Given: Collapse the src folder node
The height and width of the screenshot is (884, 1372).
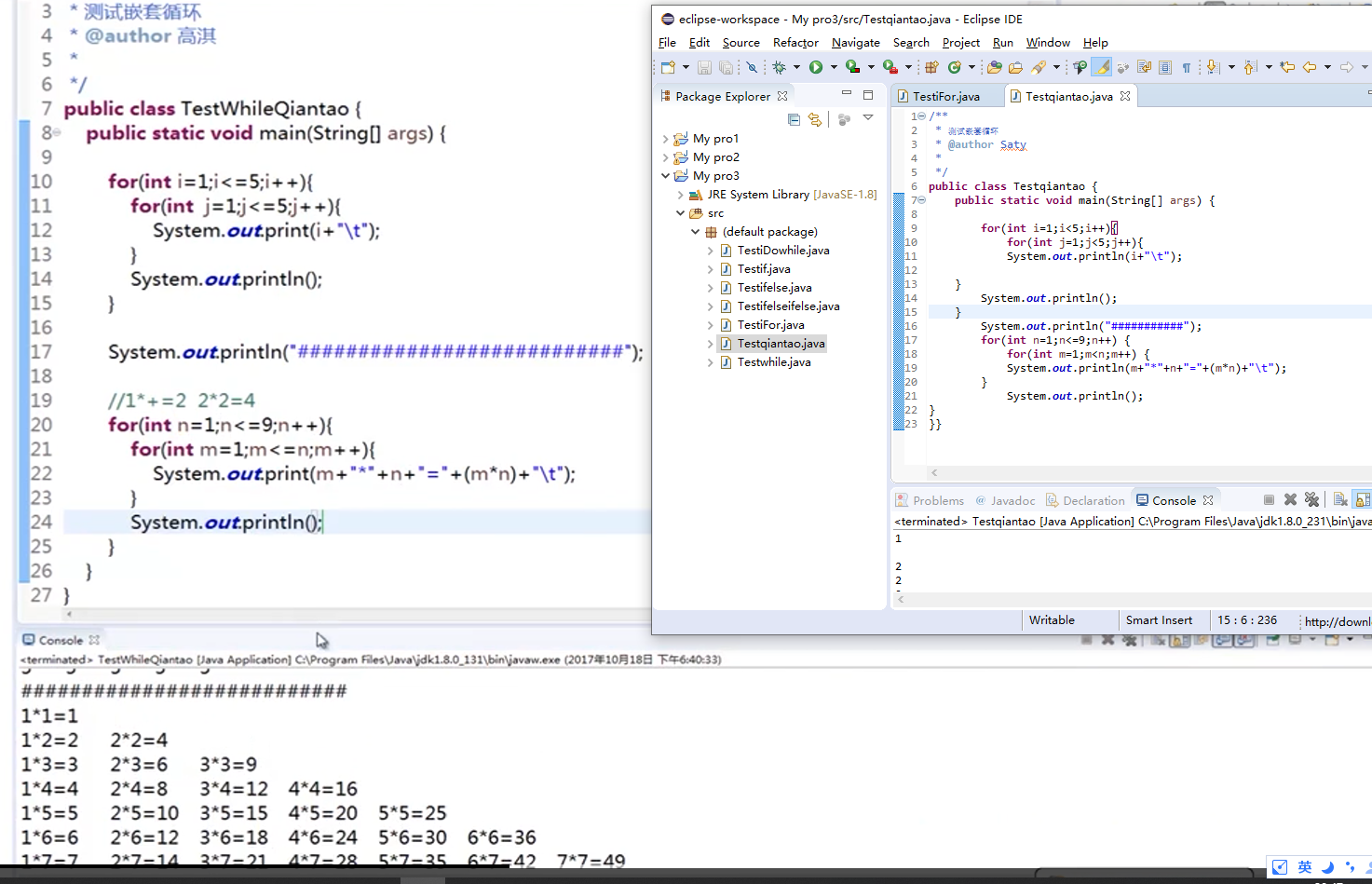Looking at the screenshot, I should pos(680,213).
